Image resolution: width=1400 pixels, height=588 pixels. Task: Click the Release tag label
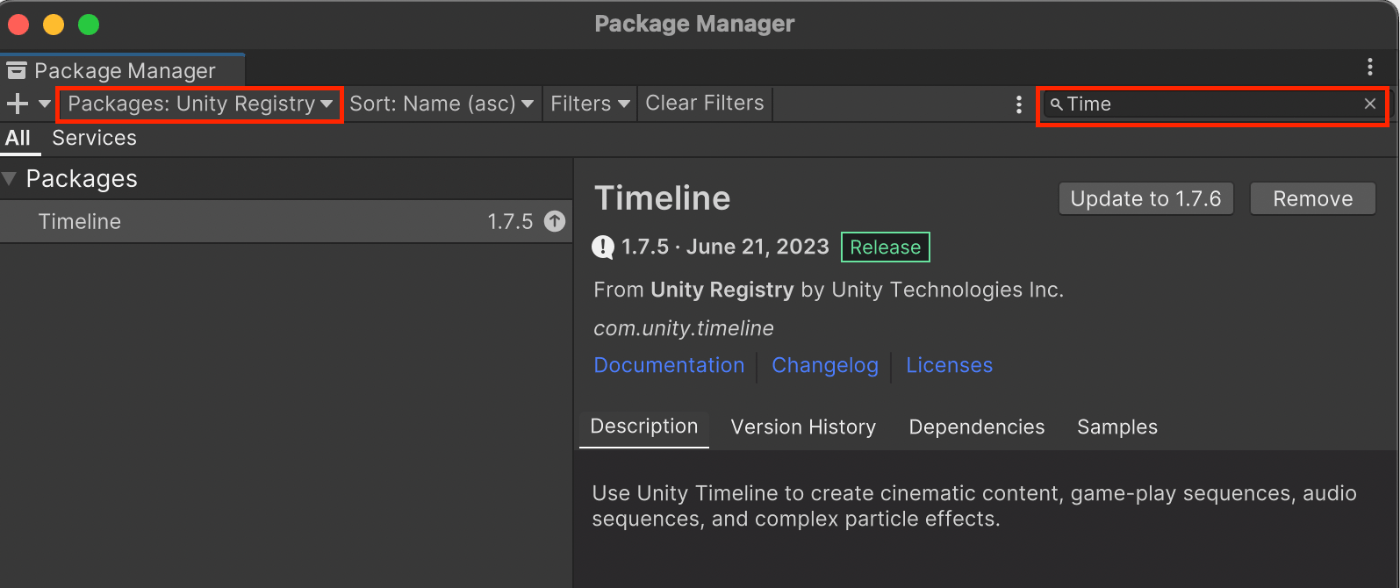pyautogui.click(x=885, y=247)
